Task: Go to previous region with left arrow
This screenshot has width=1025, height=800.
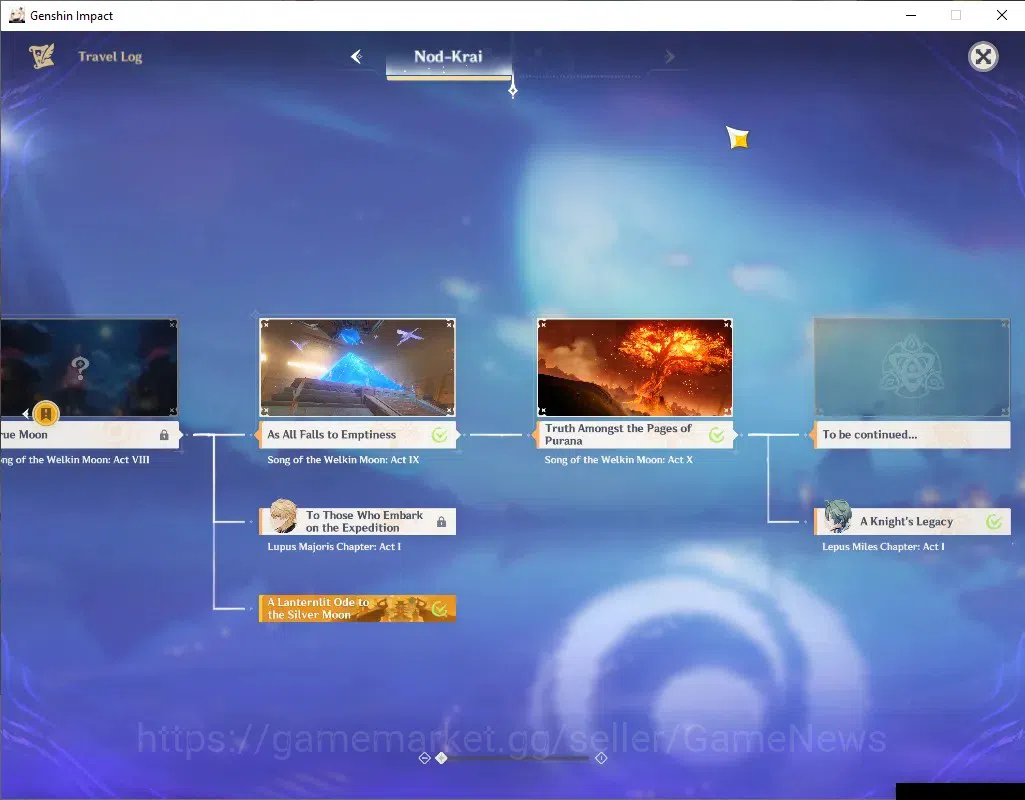Action: click(357, 57)
